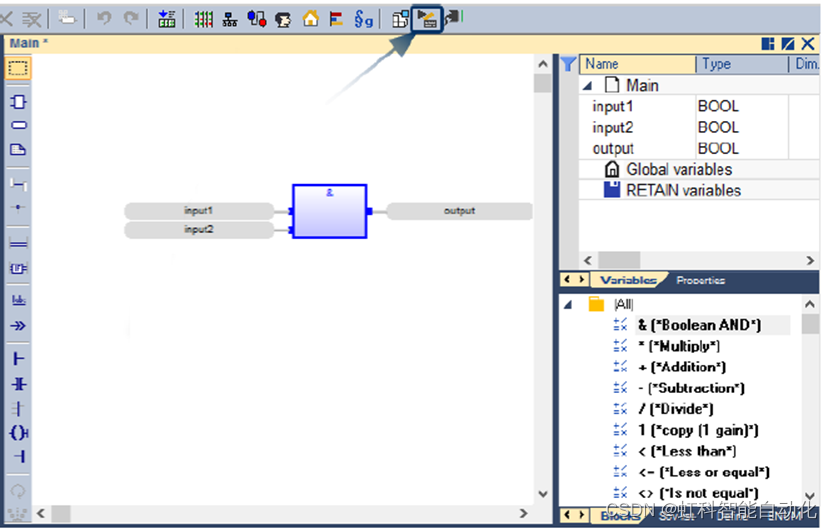Select the contact tool with two bars
Image resolution: width=833 pixels, height=529 pixels.
[19, 383]
